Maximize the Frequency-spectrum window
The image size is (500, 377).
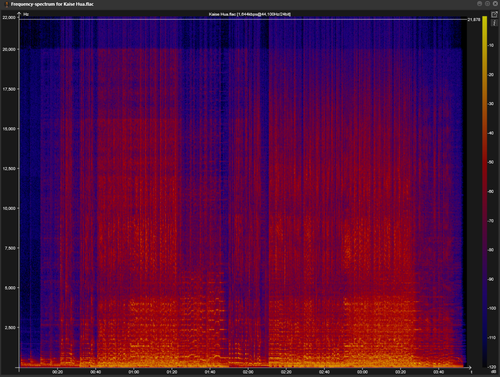[x=487, y=4]
